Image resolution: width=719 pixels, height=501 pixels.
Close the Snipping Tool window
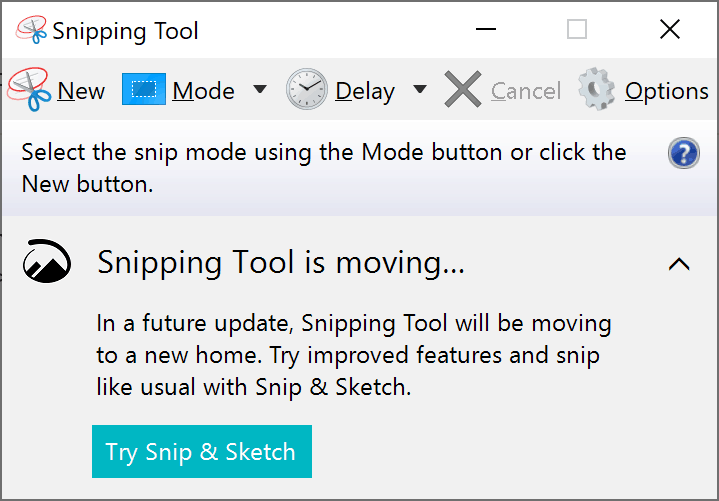(x=670, y=30)
